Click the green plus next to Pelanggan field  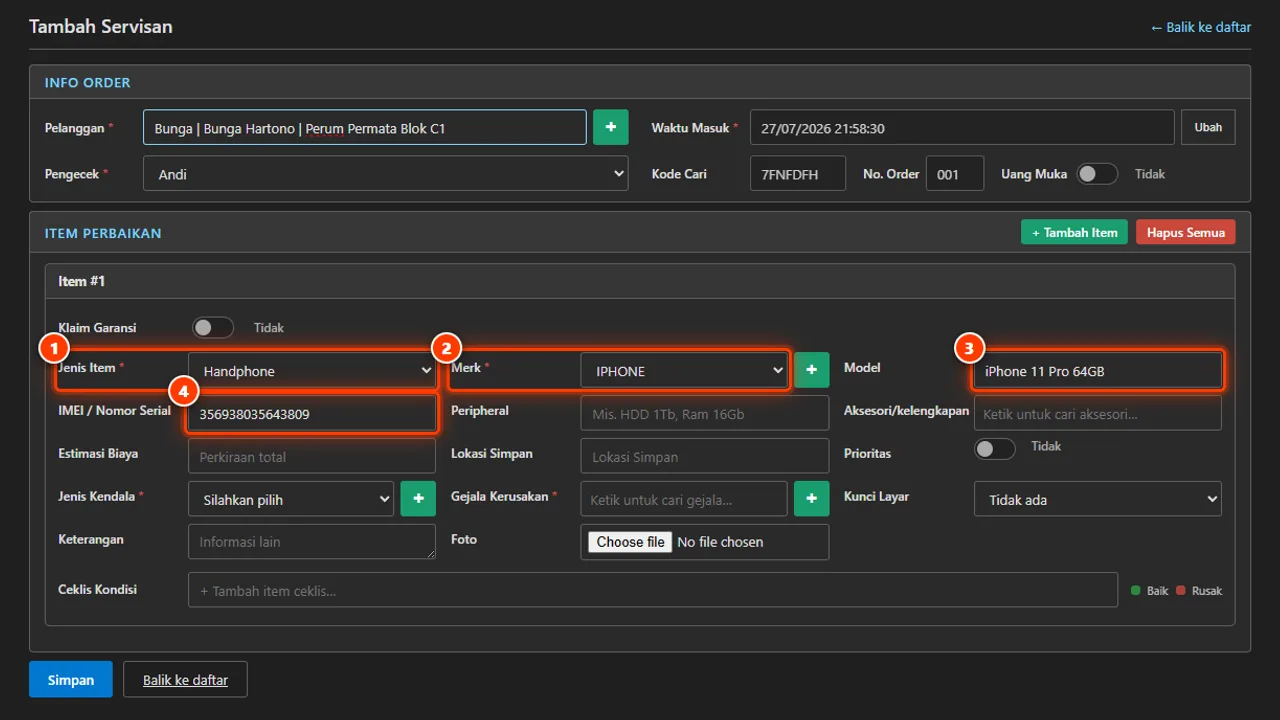coord(610,127)
